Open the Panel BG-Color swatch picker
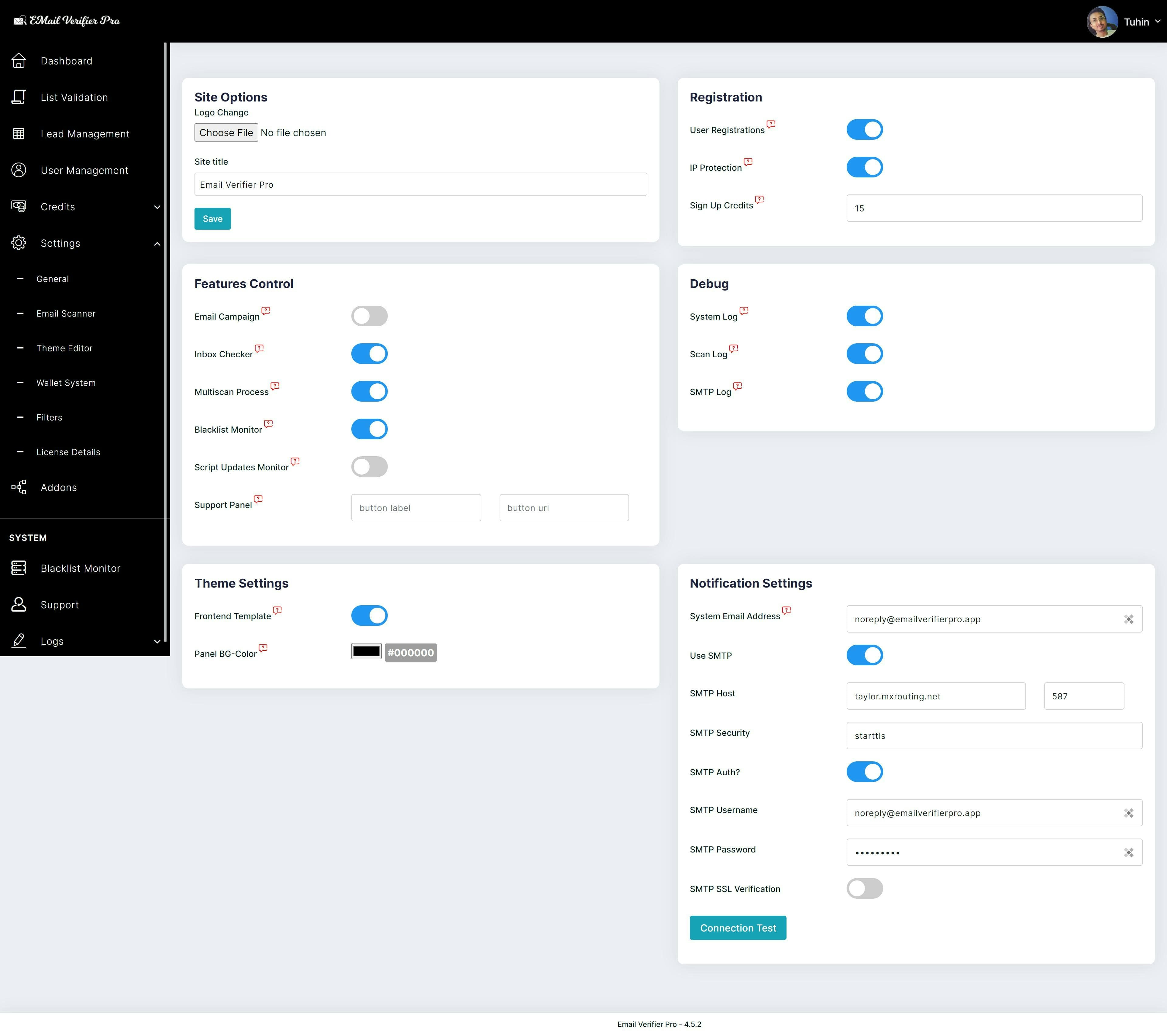The height and width of the screenshot is (1036, 1167). click(367, 651)
